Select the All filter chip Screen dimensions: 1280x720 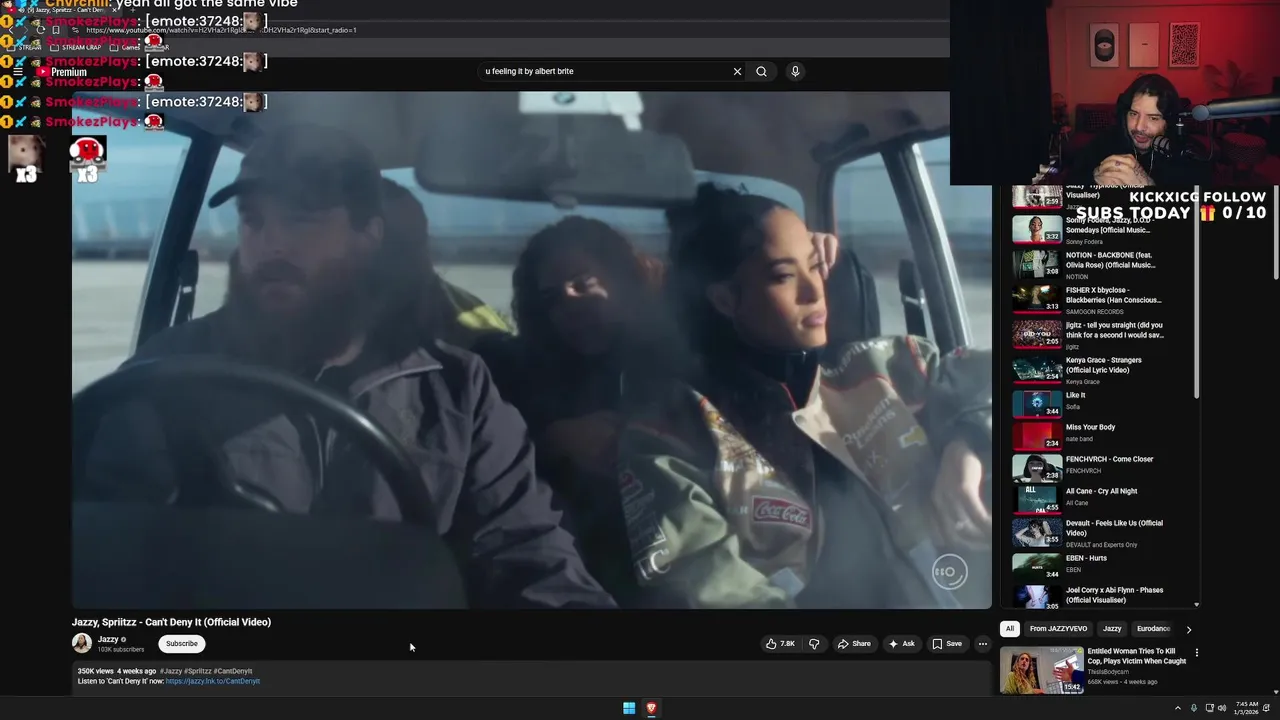pyautogui.click(x=1010, y=629)
